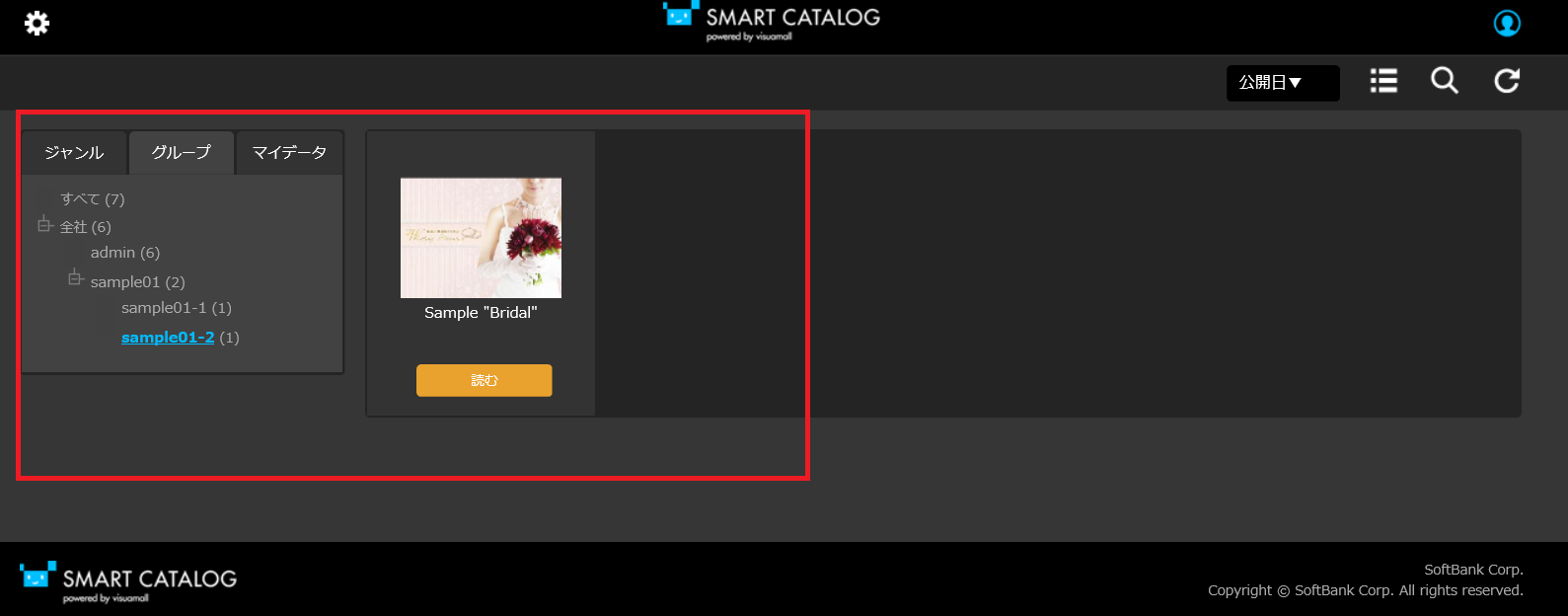Viewport: 1568px width, 616px height.
Task: Click the 読む button
Action: (x=485, y=380)
